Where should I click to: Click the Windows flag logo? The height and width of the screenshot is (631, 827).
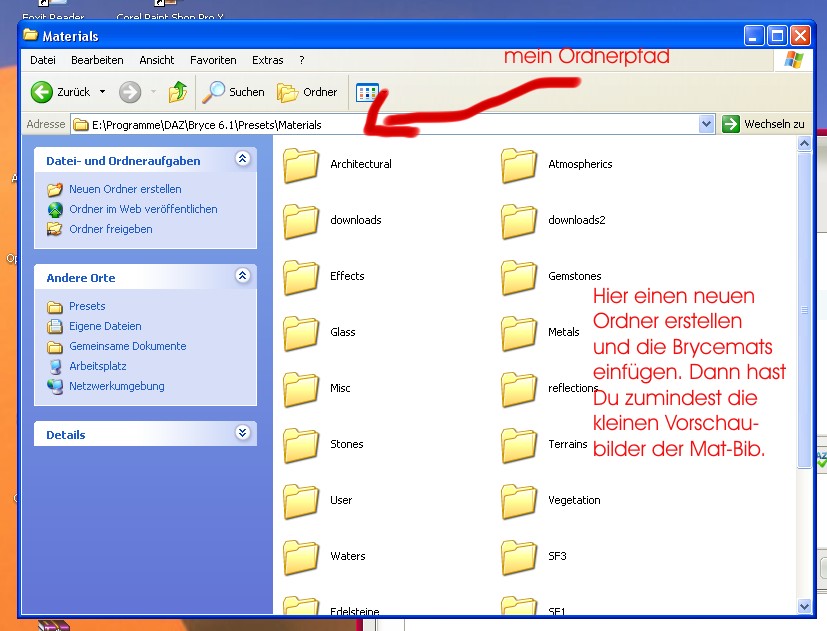(x=793, y=60)
